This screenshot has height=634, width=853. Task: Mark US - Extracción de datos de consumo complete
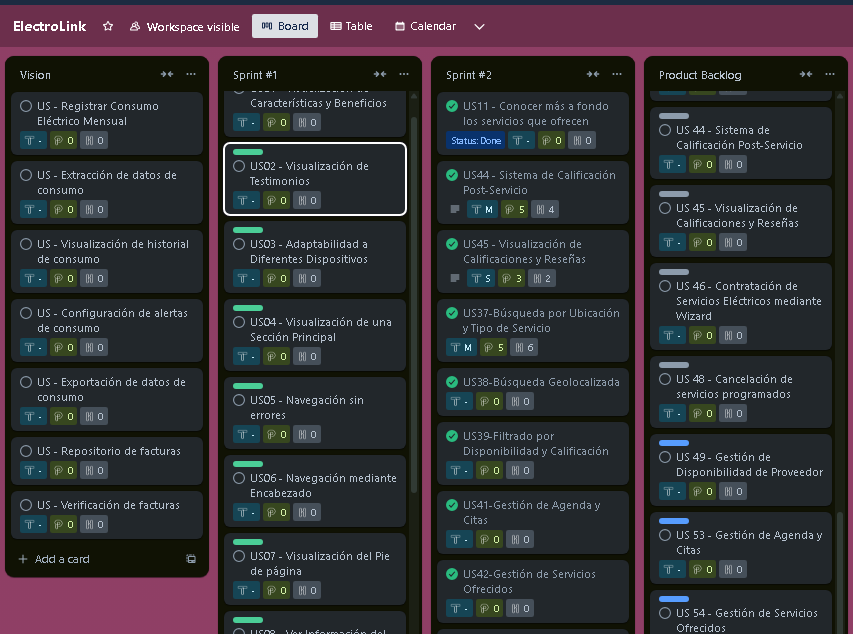26,175
